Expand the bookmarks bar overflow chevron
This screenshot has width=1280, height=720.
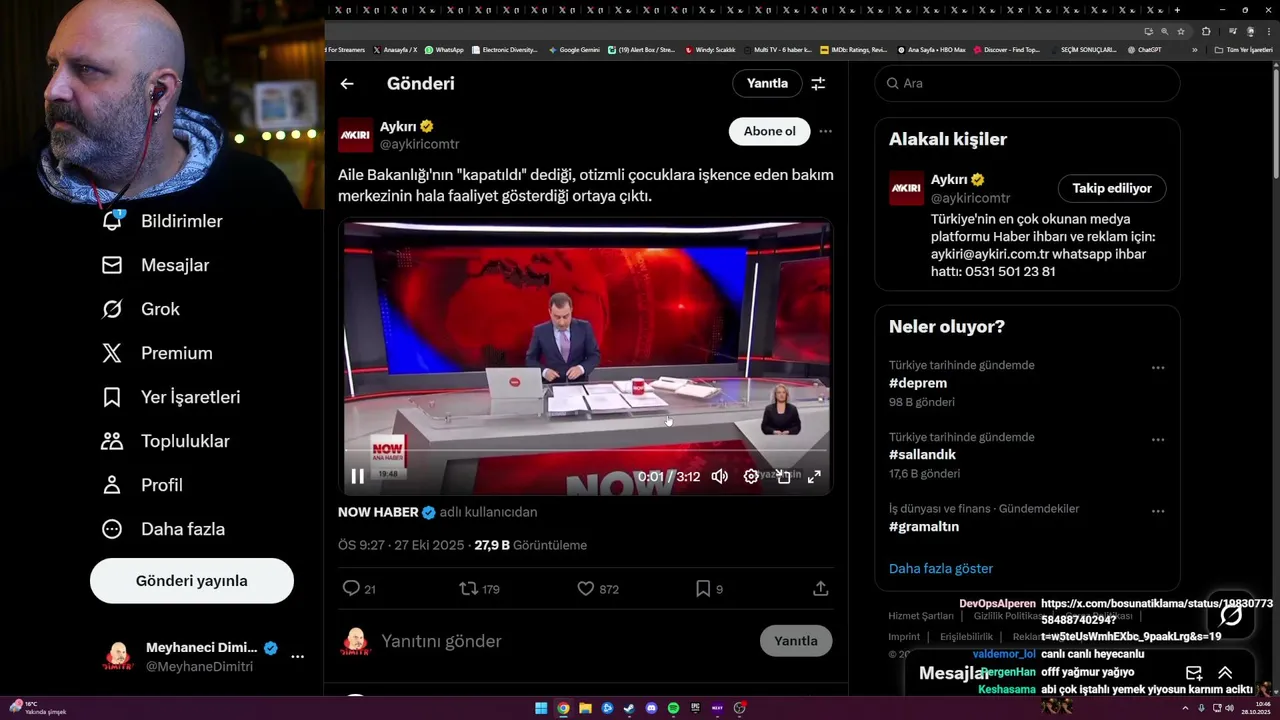pos(1195,49)
